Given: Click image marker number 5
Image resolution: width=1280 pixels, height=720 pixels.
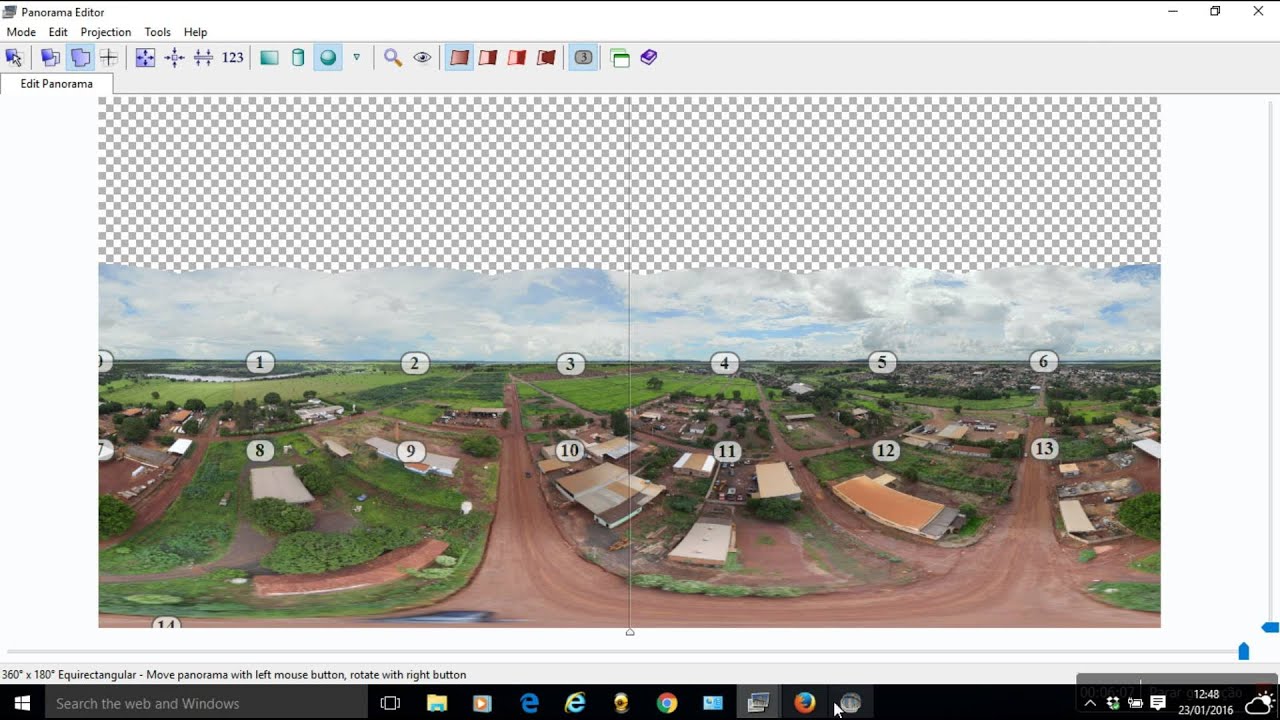Looking at the screenshot, I should [x=882, y=362].
